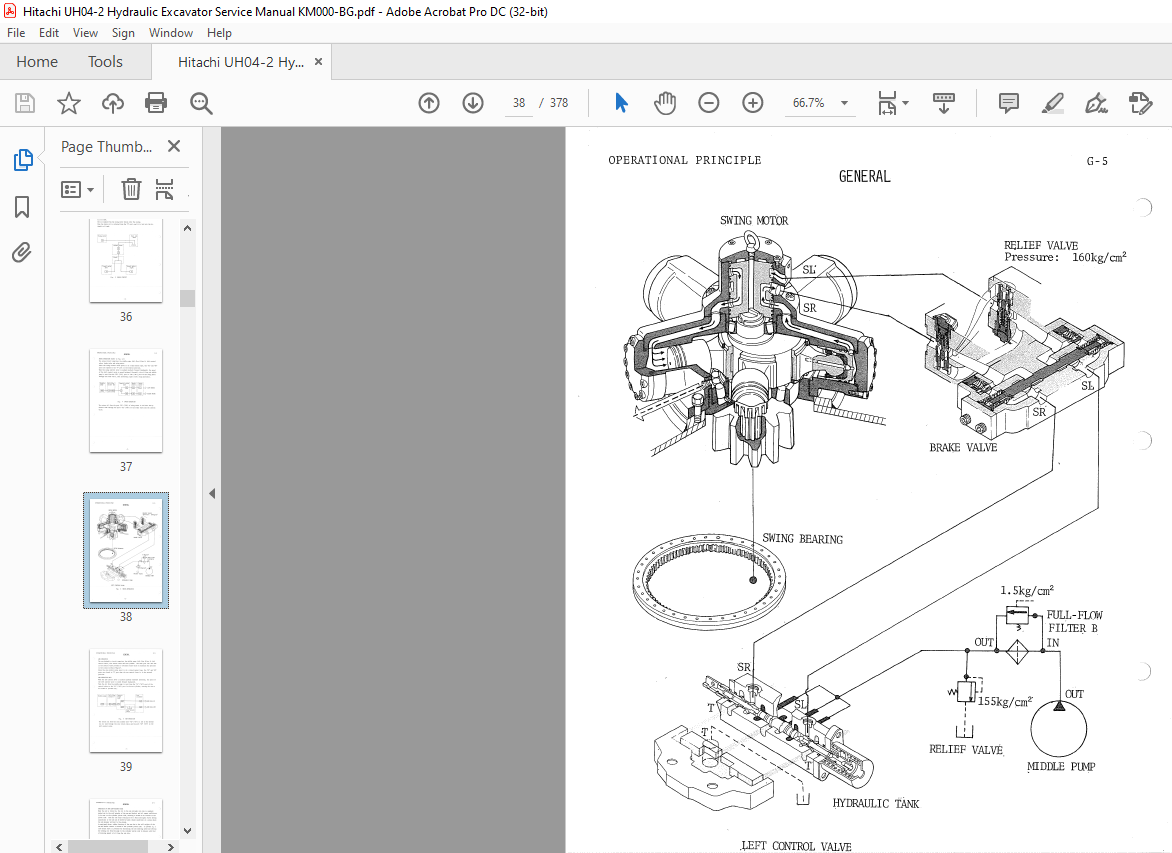Select page 37 thumbnail
Screen dimensions: 1172x853
coord(126,401)
